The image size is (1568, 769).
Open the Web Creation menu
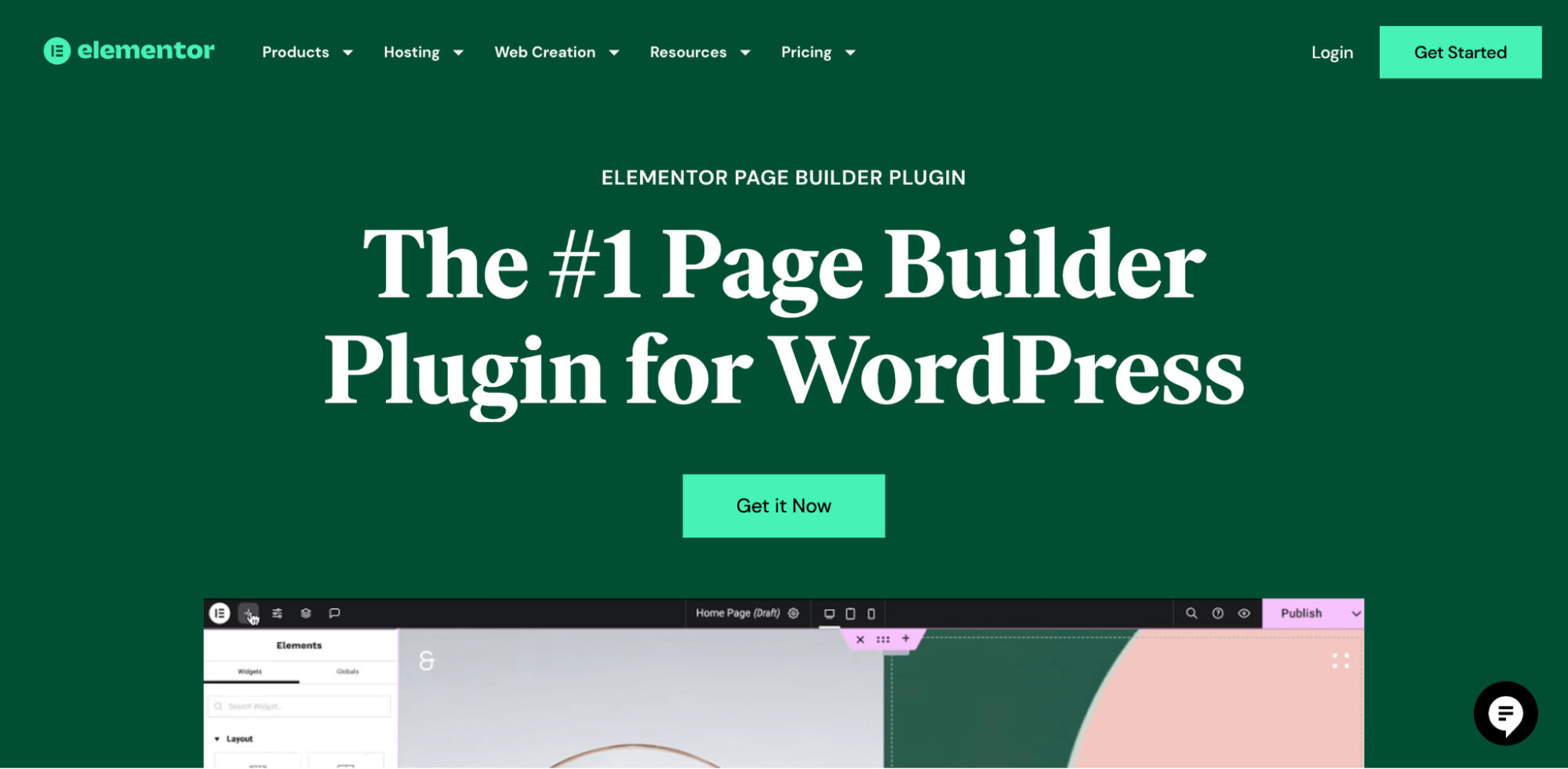(545, 53)
